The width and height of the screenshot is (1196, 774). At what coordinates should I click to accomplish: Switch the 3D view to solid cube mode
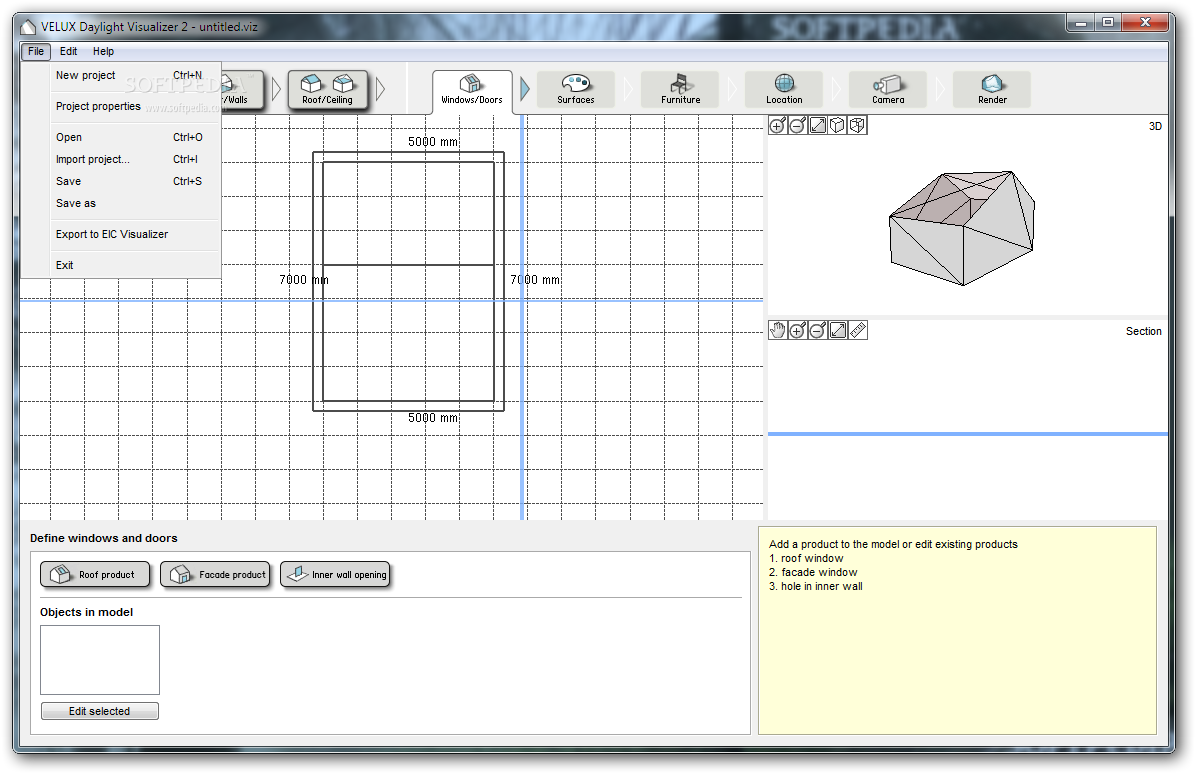tap(838, 126)
